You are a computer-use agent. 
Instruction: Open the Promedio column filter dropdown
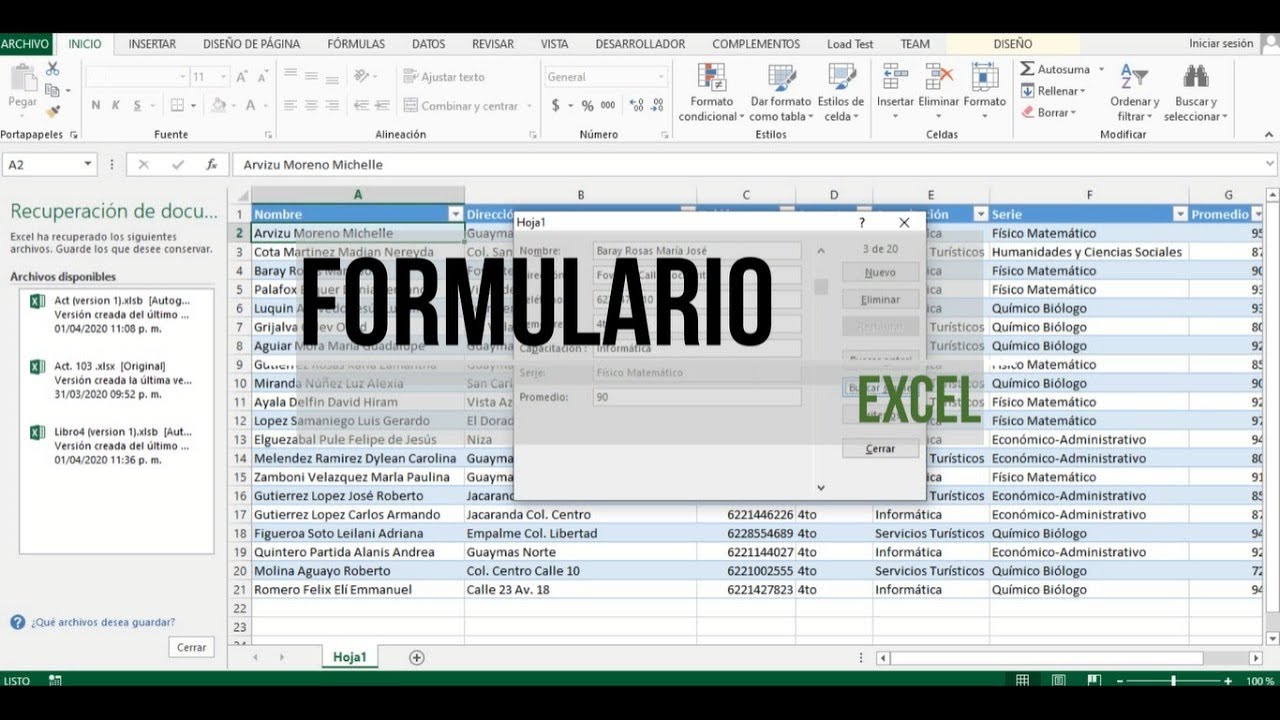click(1257, 214)
